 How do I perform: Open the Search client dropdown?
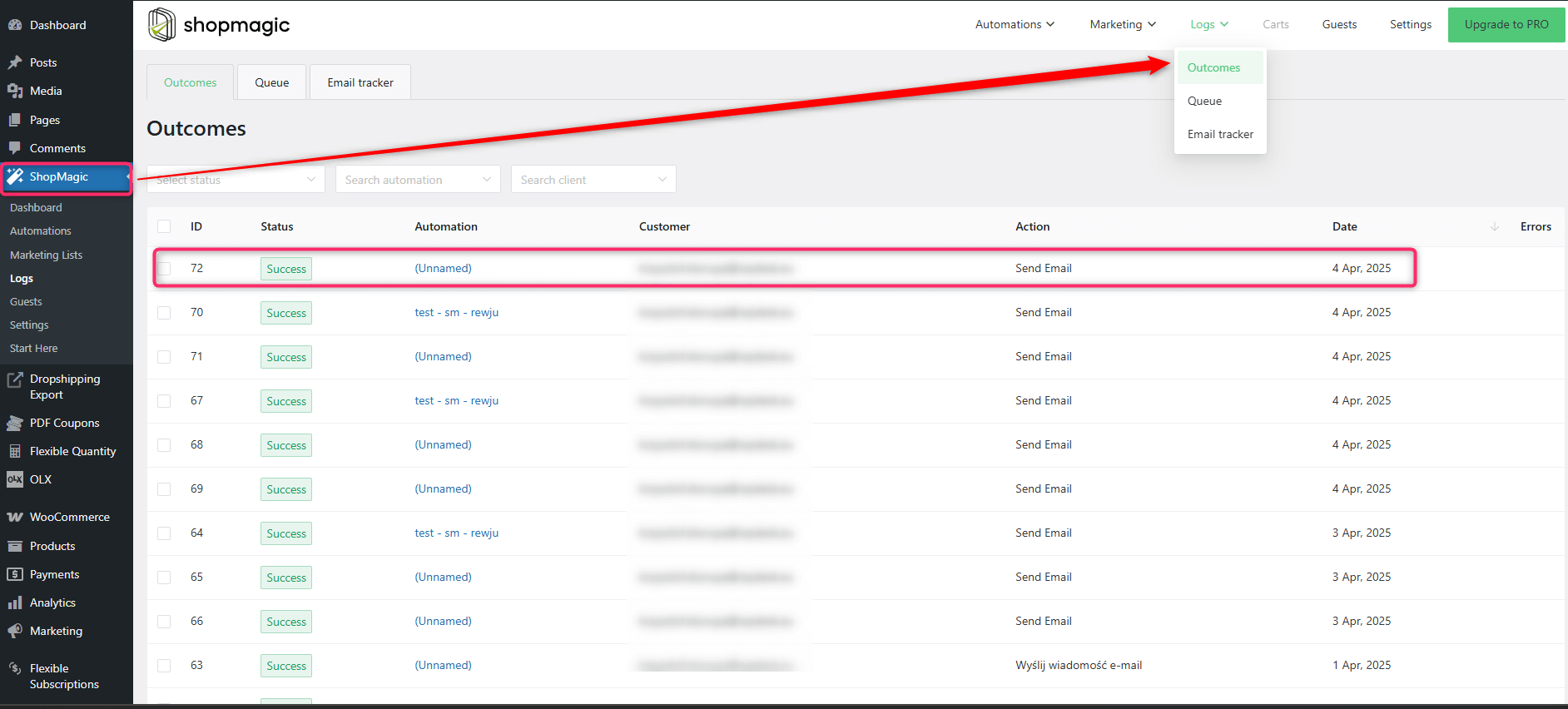[593, 179]
